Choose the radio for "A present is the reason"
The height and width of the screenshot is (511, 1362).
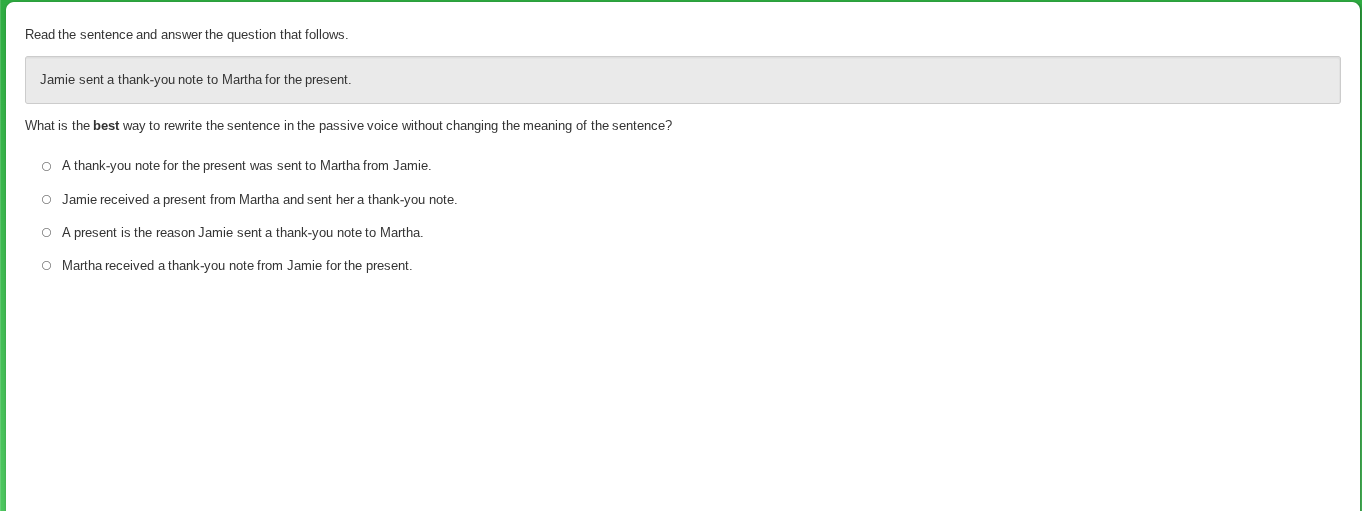coord(46,233)
